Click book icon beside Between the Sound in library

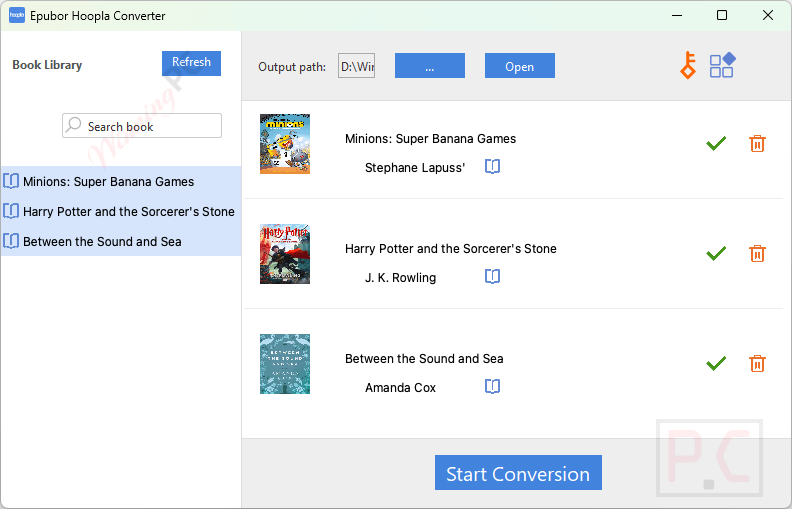pyautogui.click(x=11, y=241)
